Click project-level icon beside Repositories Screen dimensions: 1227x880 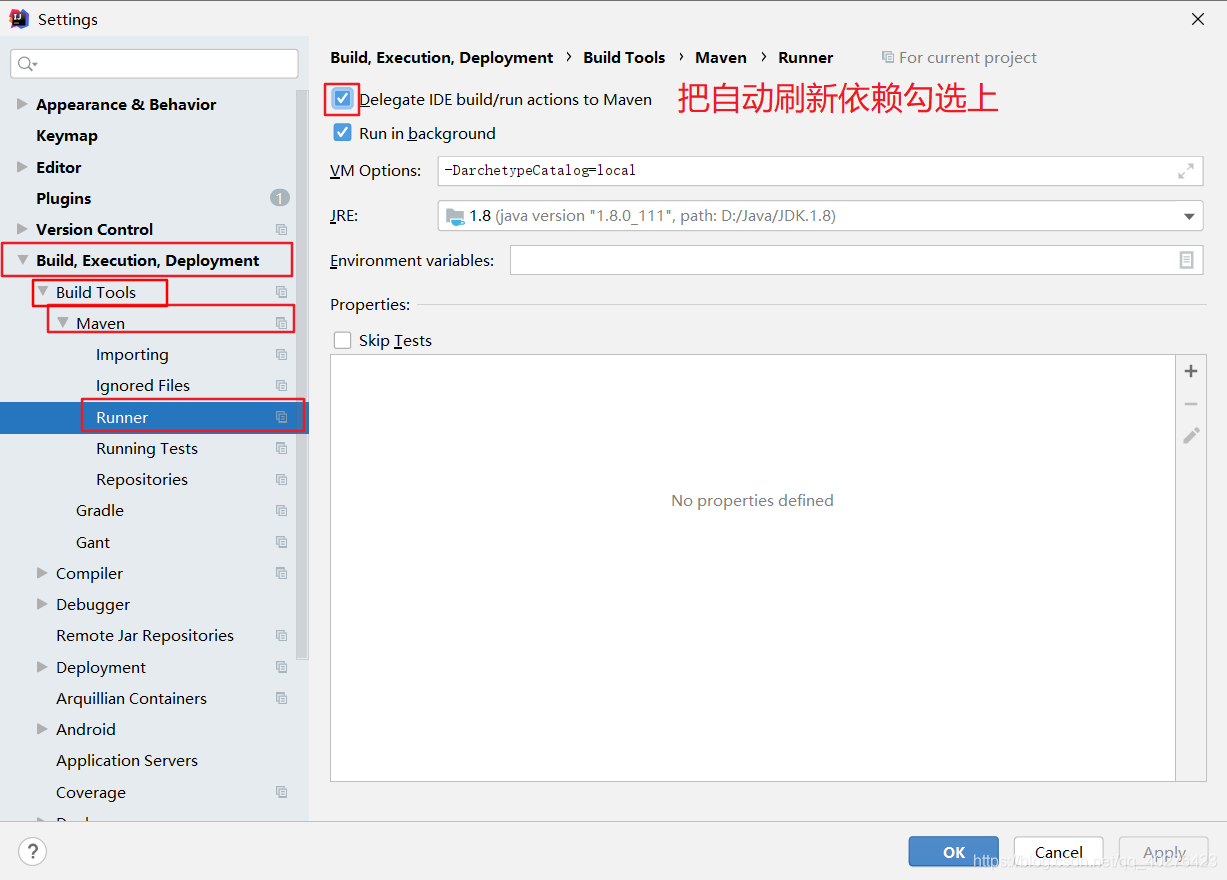click(281, 480)
